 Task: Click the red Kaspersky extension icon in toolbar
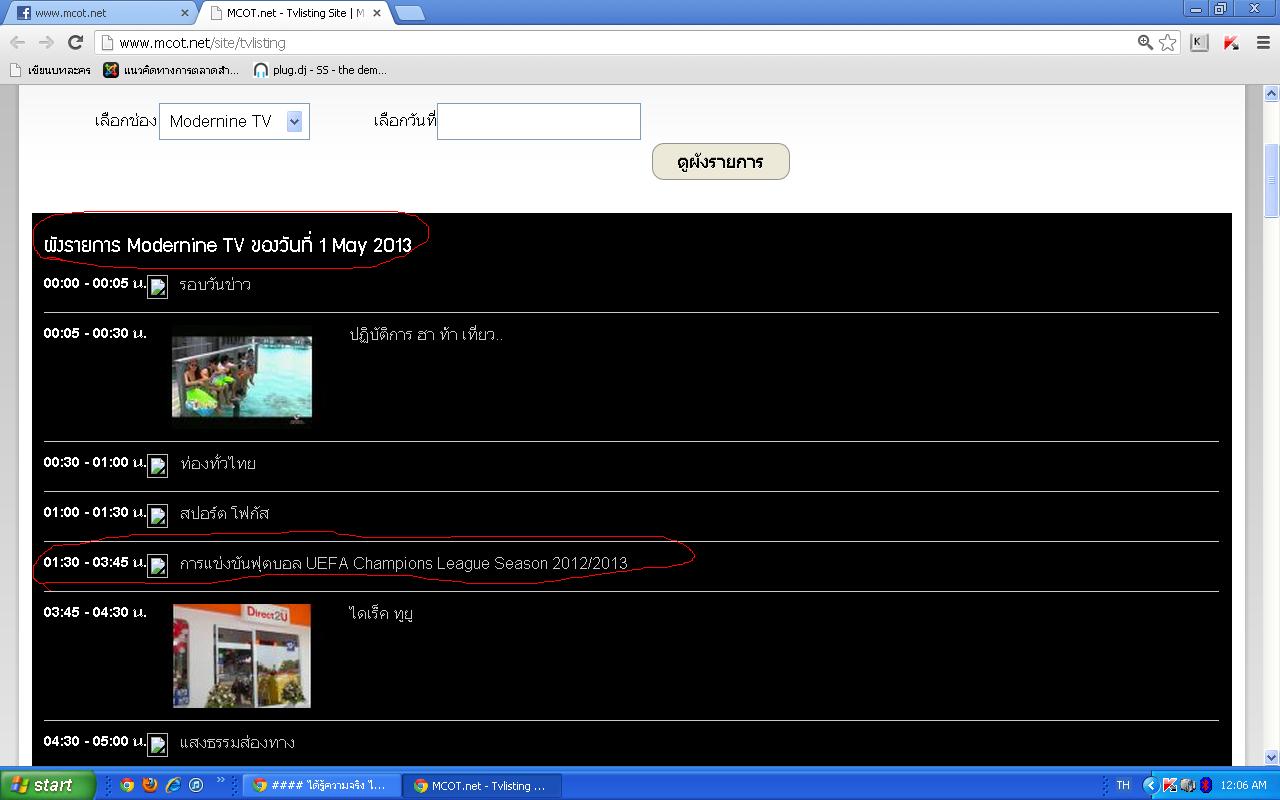(1231, 42)
